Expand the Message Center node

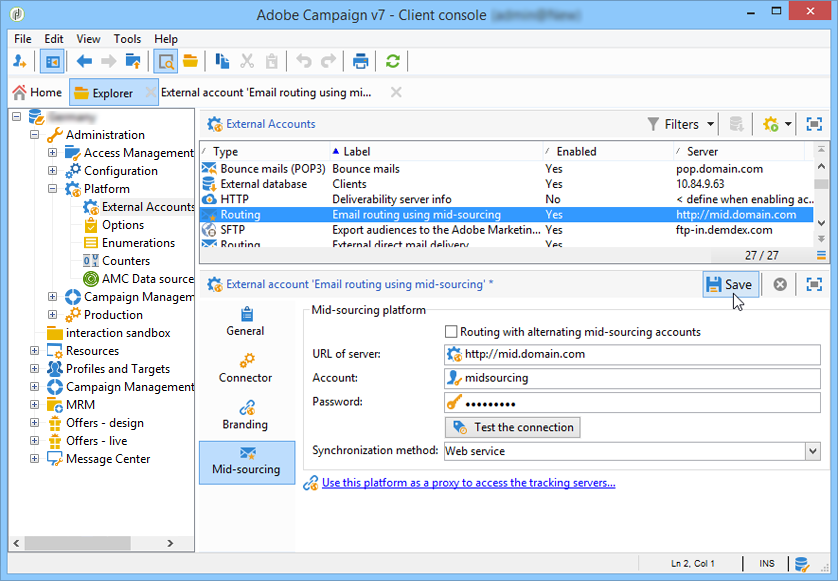coord(35,459)
